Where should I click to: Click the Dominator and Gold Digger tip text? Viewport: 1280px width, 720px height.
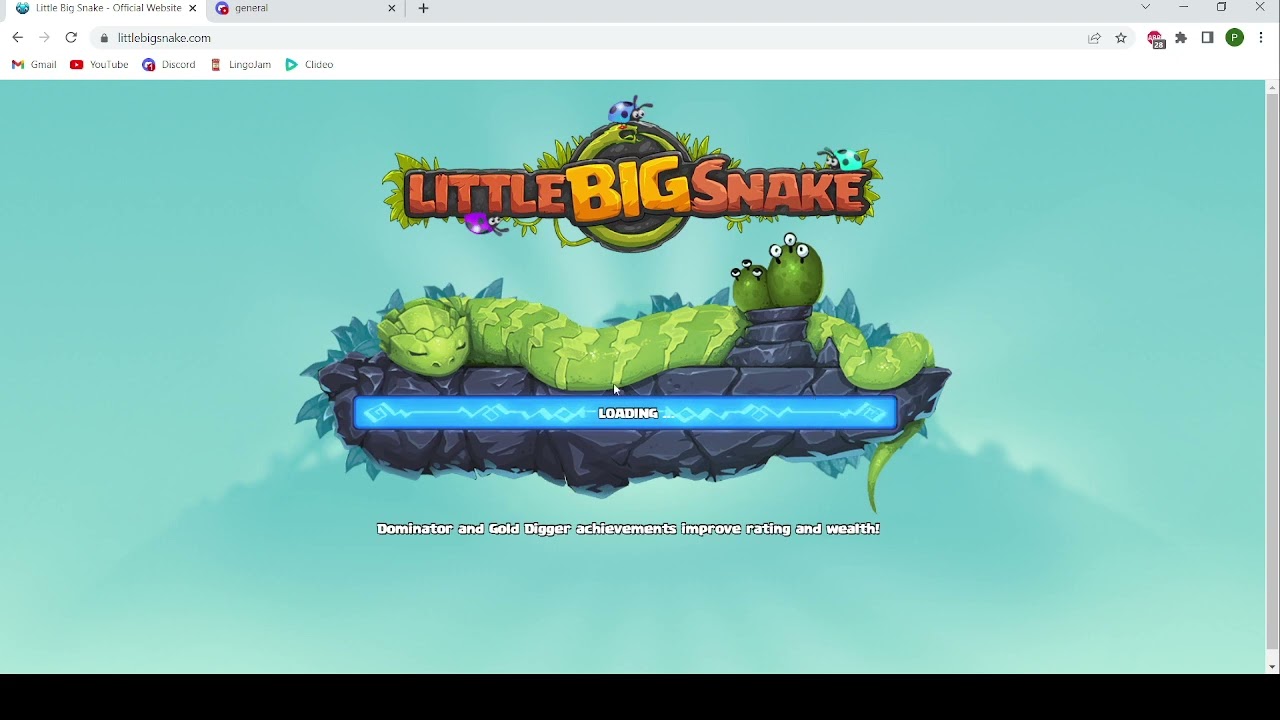(x=628, y=529)
